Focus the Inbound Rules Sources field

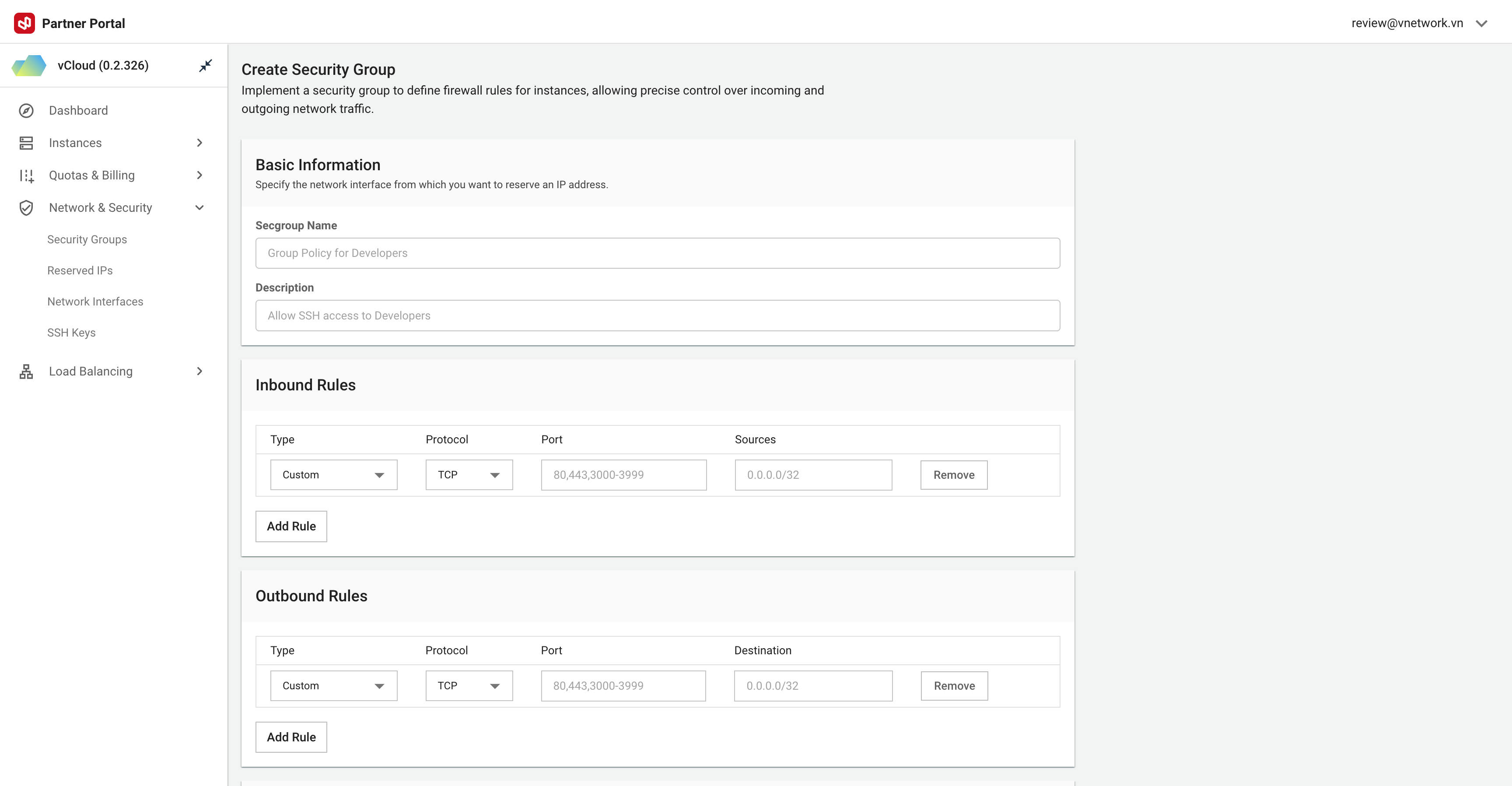coord(813,474)
